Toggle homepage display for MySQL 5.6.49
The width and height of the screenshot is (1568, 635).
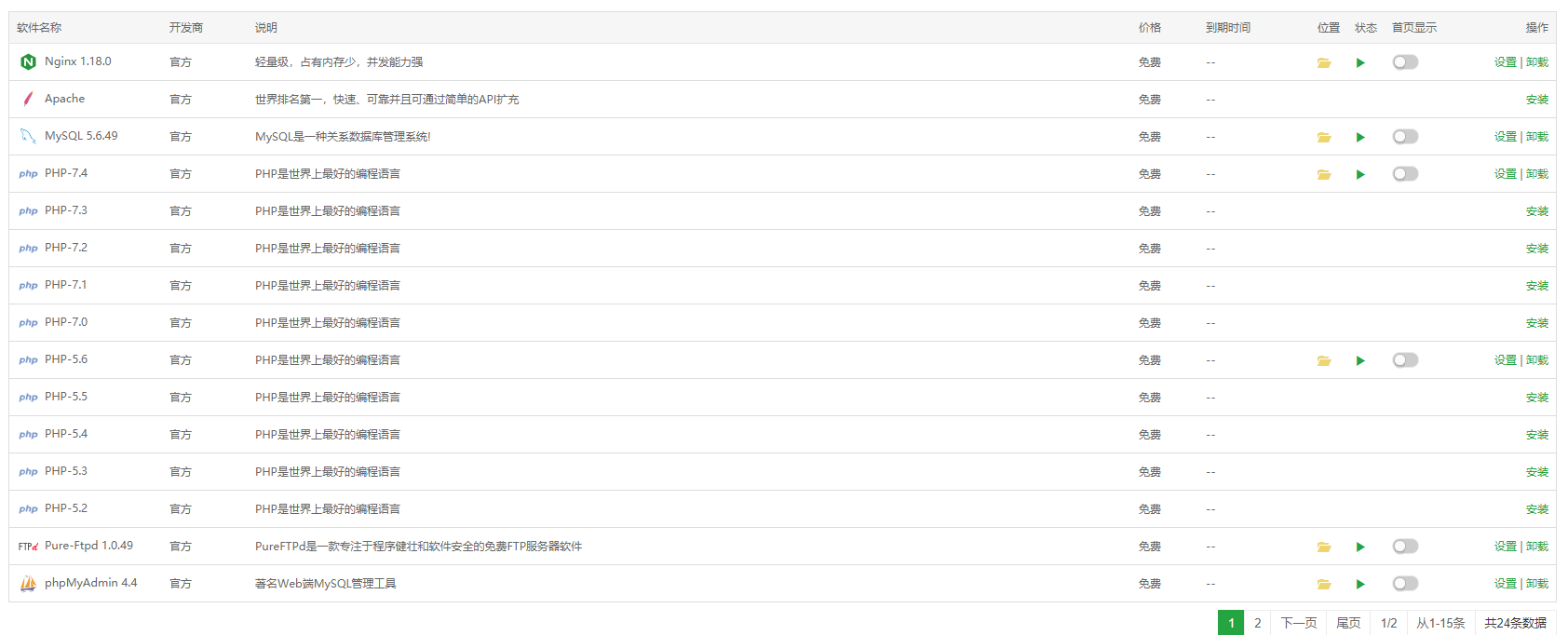(1405, 137)
